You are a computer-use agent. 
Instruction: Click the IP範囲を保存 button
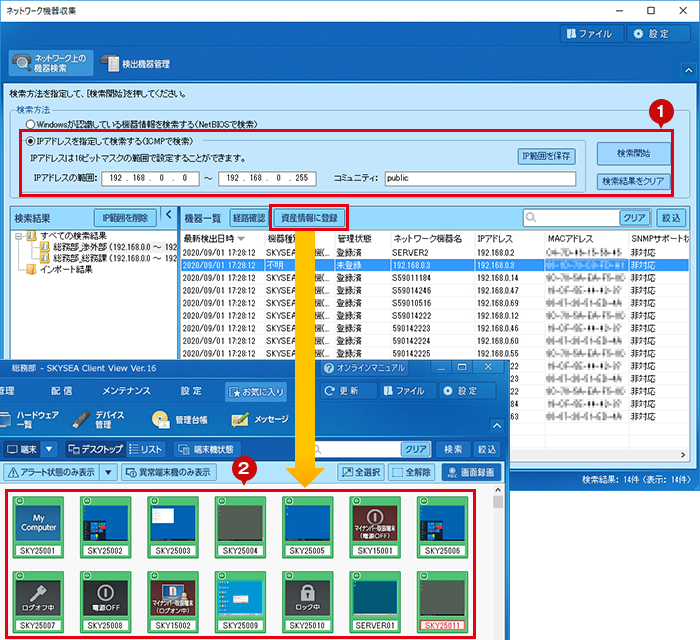(546, 156)
